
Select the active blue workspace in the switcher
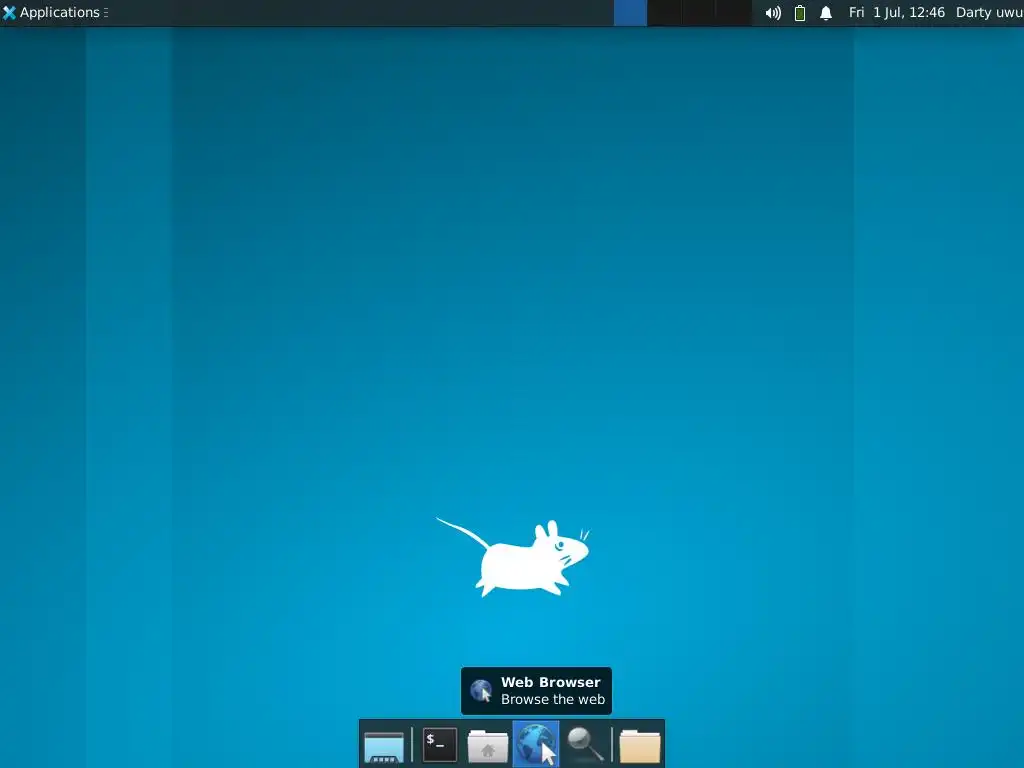[x=630, y=13]
